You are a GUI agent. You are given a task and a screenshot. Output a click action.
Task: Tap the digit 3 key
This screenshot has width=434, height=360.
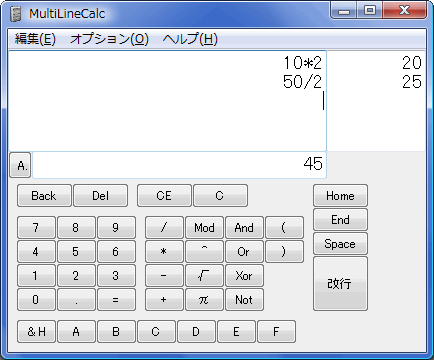(116, 276)
